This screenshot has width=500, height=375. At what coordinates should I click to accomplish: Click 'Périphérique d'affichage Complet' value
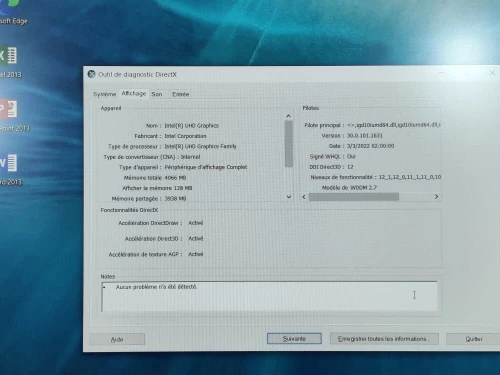click(206, 167)
